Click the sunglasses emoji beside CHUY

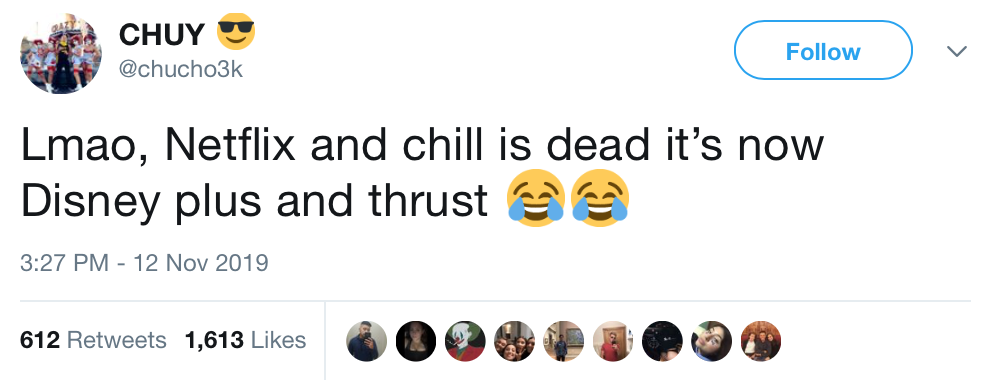point(236,33)
